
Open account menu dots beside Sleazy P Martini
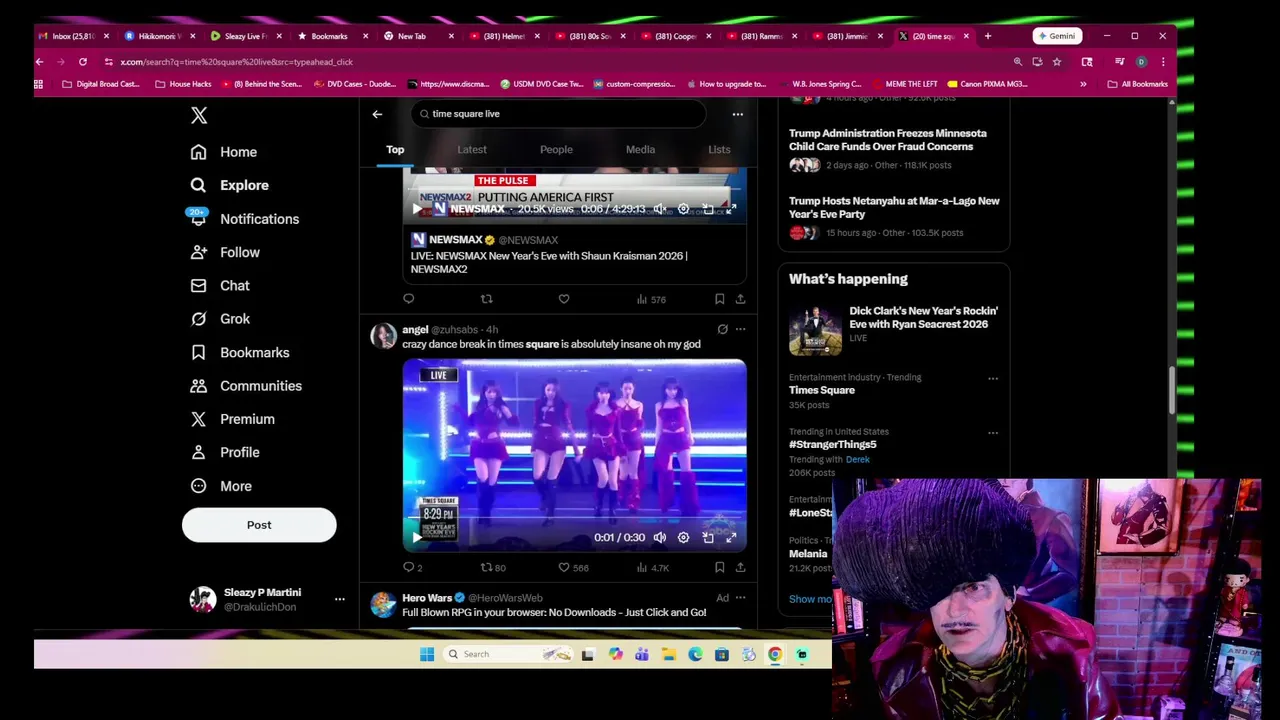pyautogui.click(x=340, y=599)
